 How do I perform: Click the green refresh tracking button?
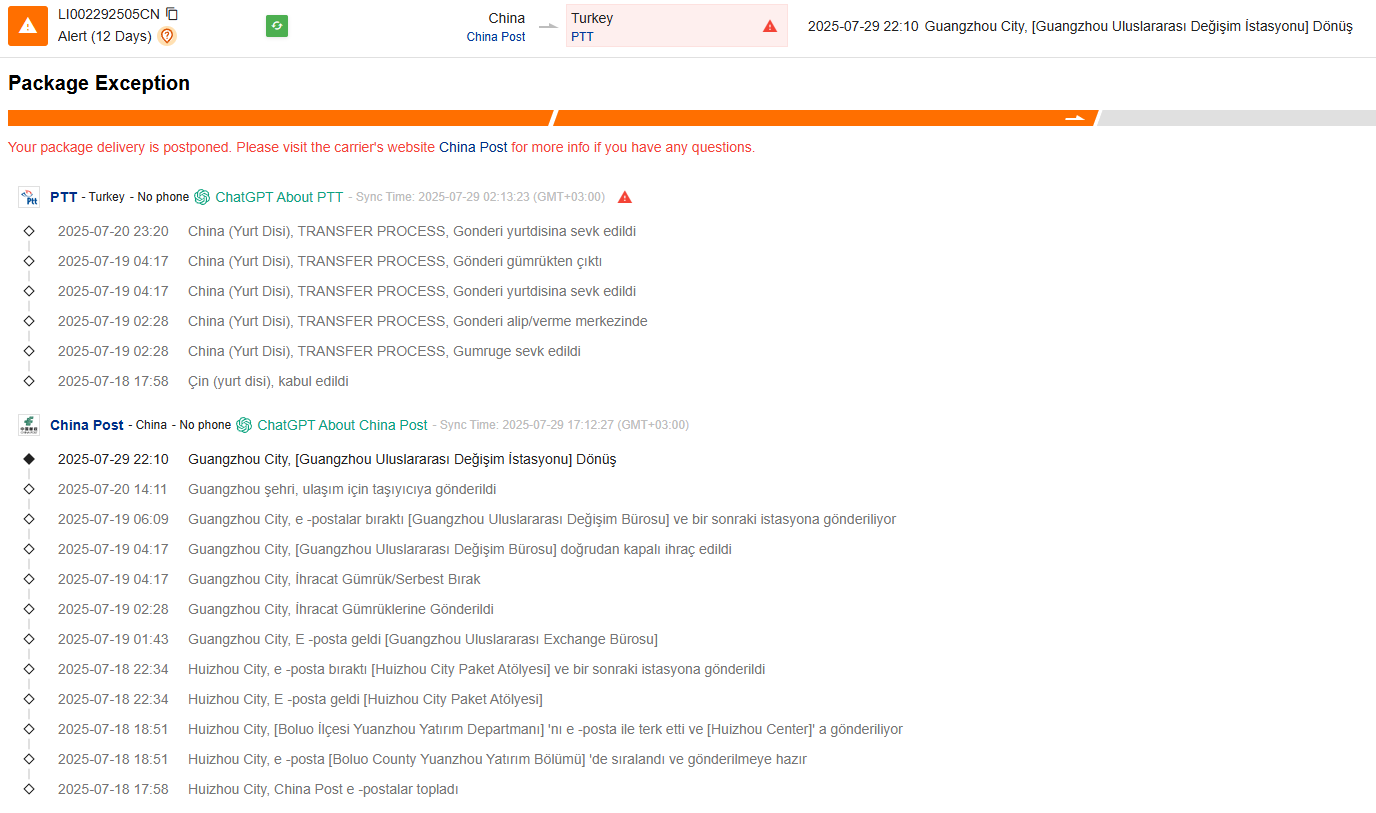[277, 26]
